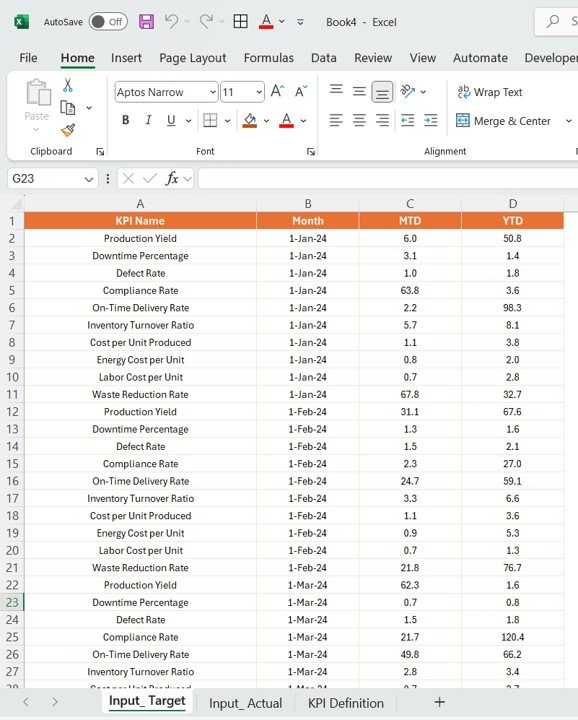The width and height of the screenshot is (578, 720).
Task: Click the Paste clipboard icon
Action: (38, 92)
